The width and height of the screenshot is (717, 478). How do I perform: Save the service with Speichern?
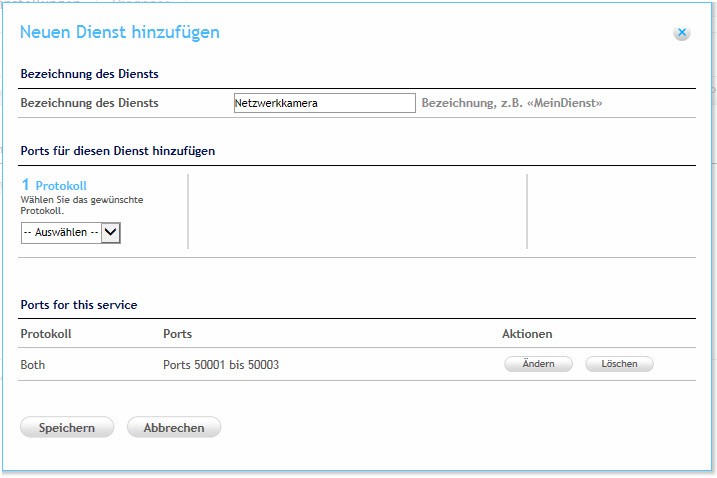point(67,428)
